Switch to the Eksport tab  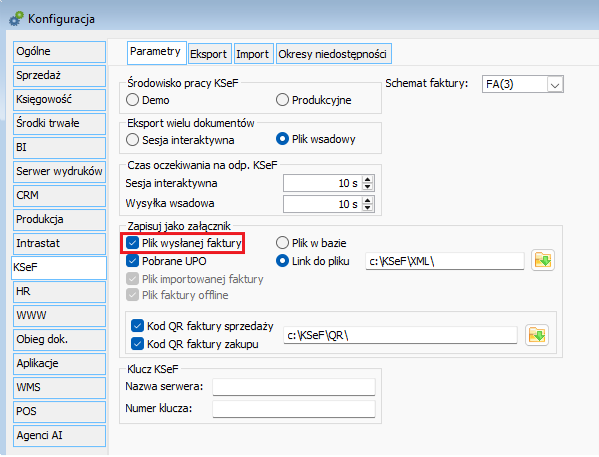209,54
